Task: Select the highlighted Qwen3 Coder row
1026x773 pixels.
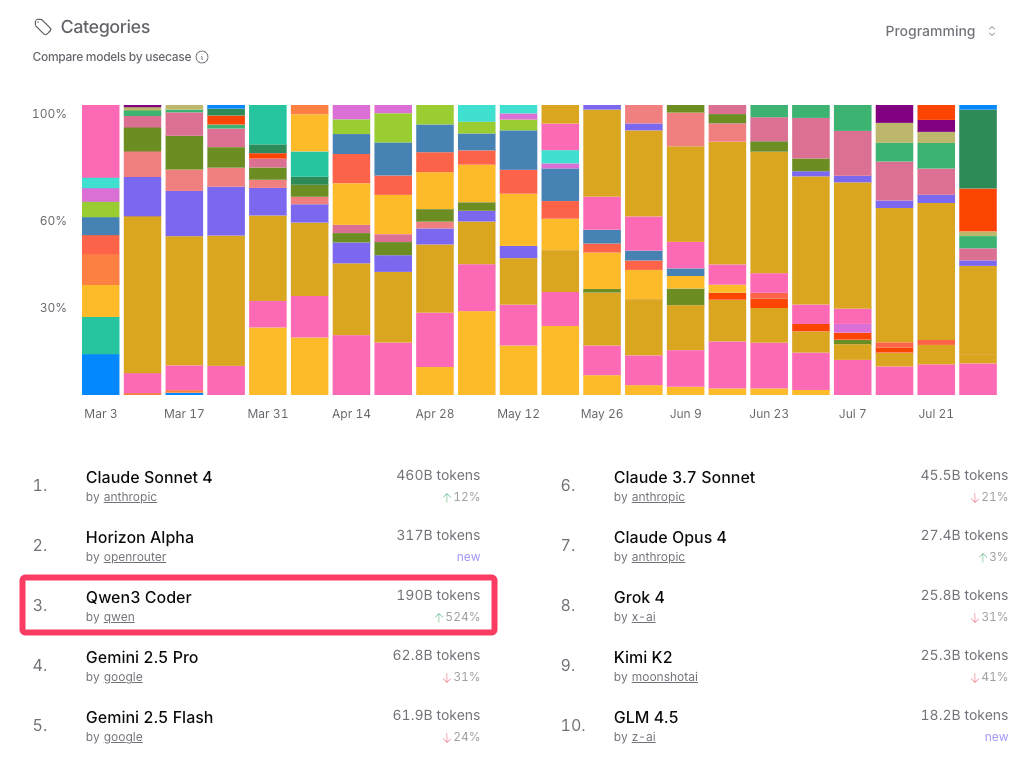Action: pos(258,605)
